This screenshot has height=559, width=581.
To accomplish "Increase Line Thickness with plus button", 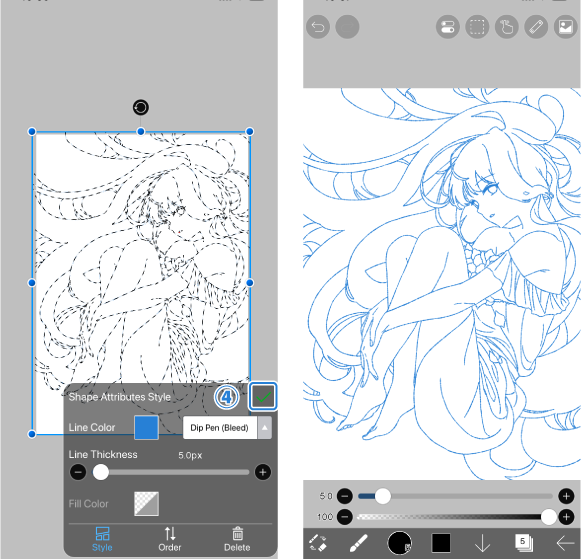I will [263, 472].
